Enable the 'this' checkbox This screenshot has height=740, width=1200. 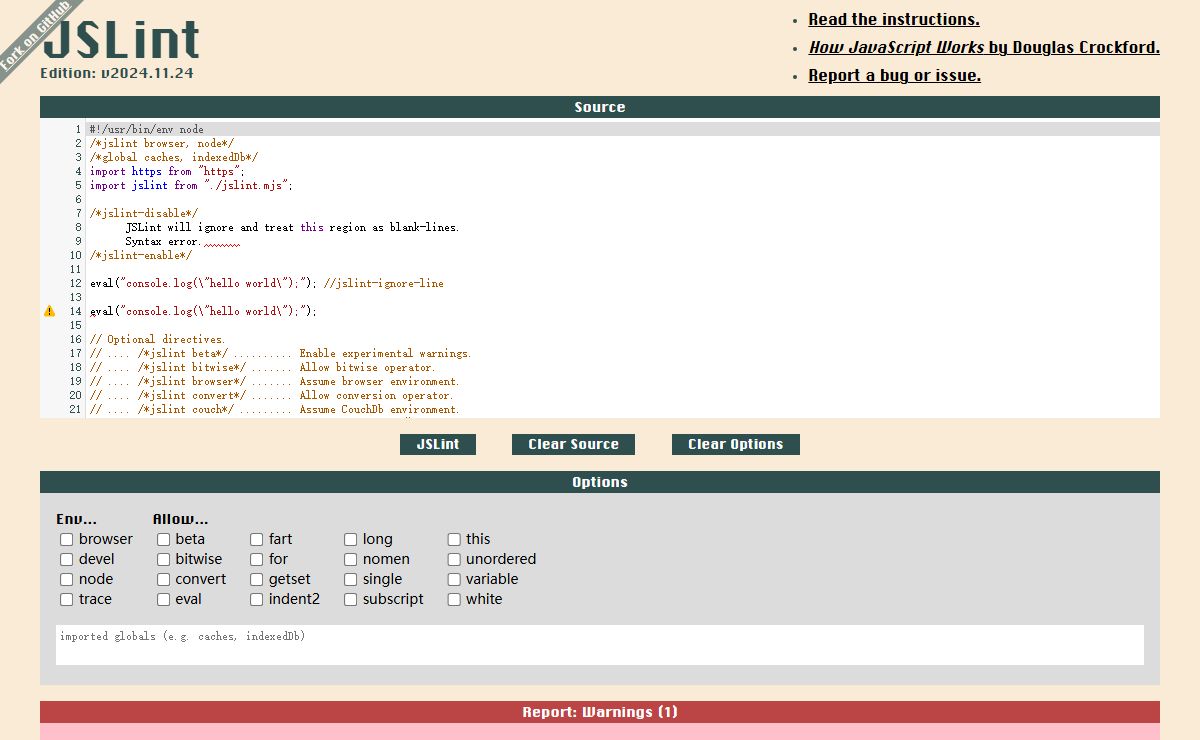454,540
